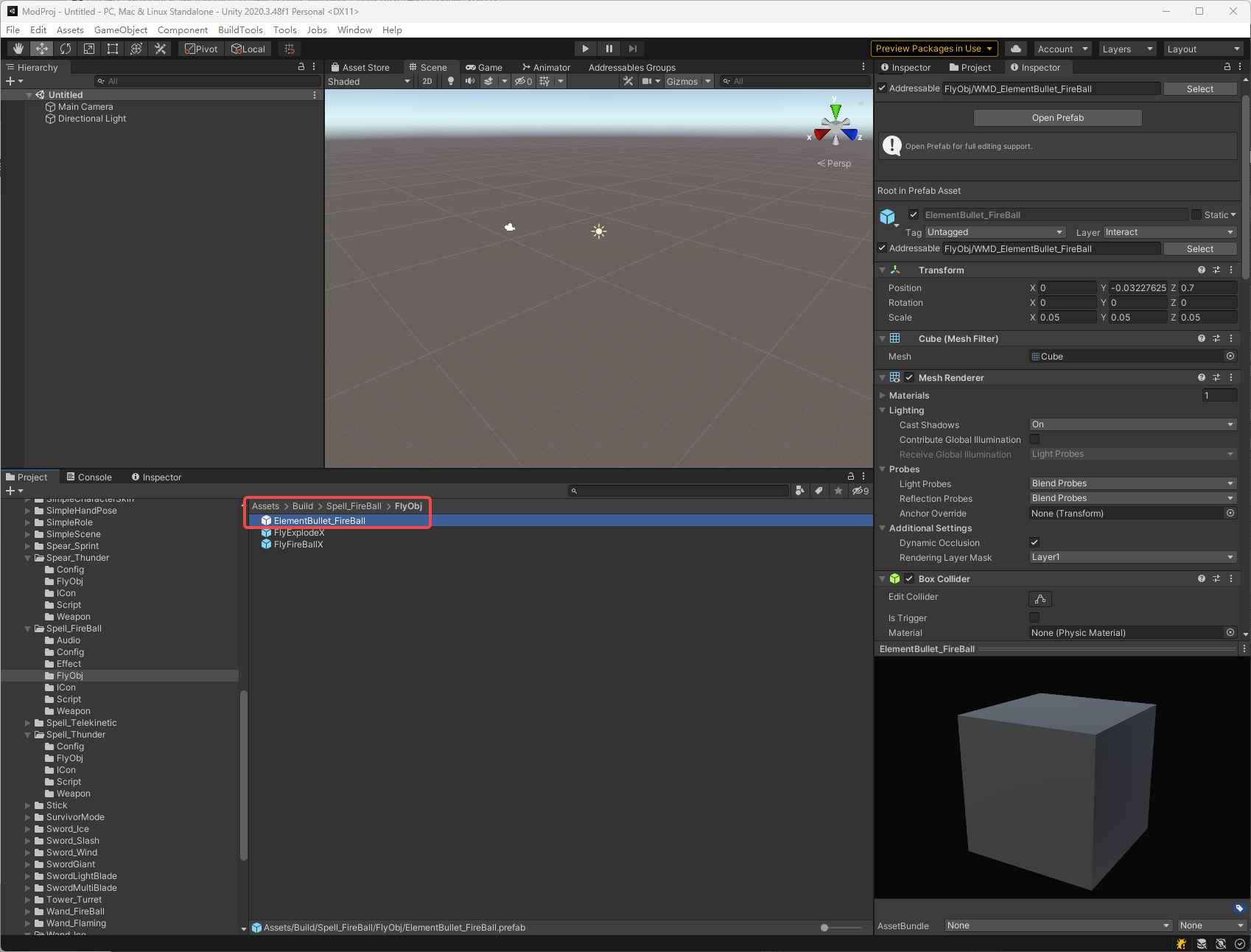Screen dimensions: 1251x952
Task: Toggle Static checkbox
Action: (x=1196, y=215)
